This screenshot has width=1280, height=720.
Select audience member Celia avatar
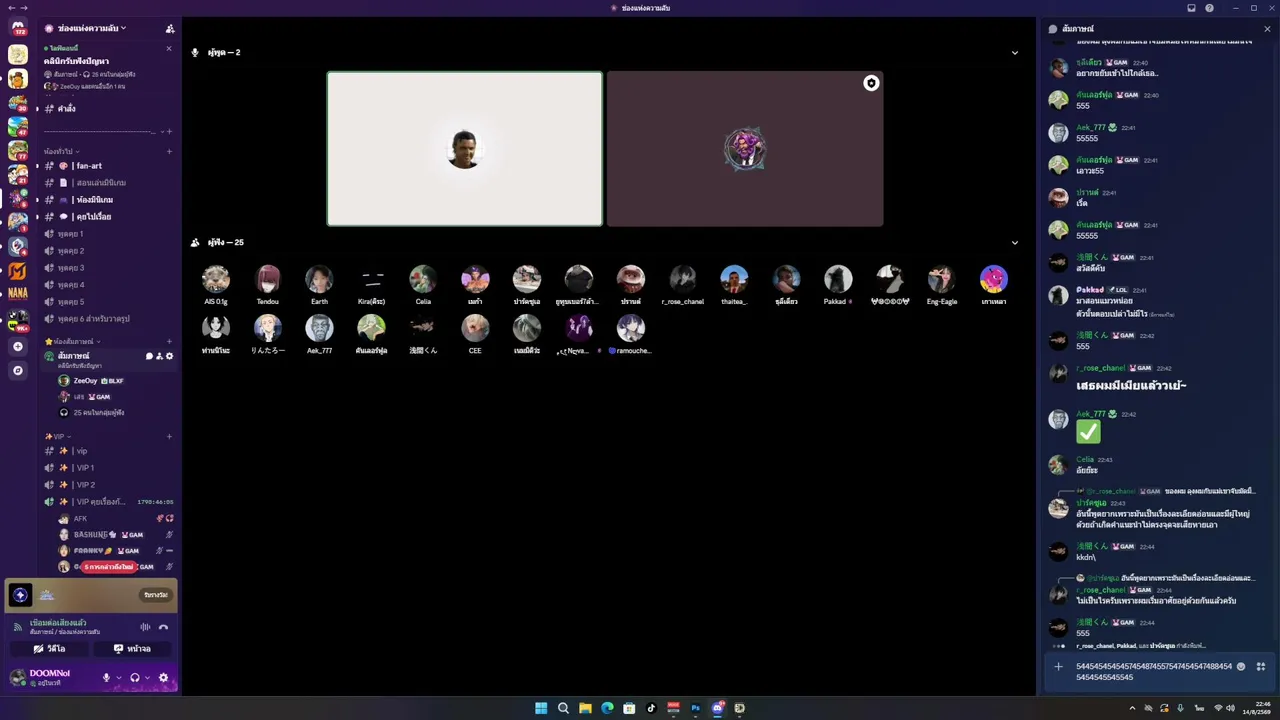423,279
